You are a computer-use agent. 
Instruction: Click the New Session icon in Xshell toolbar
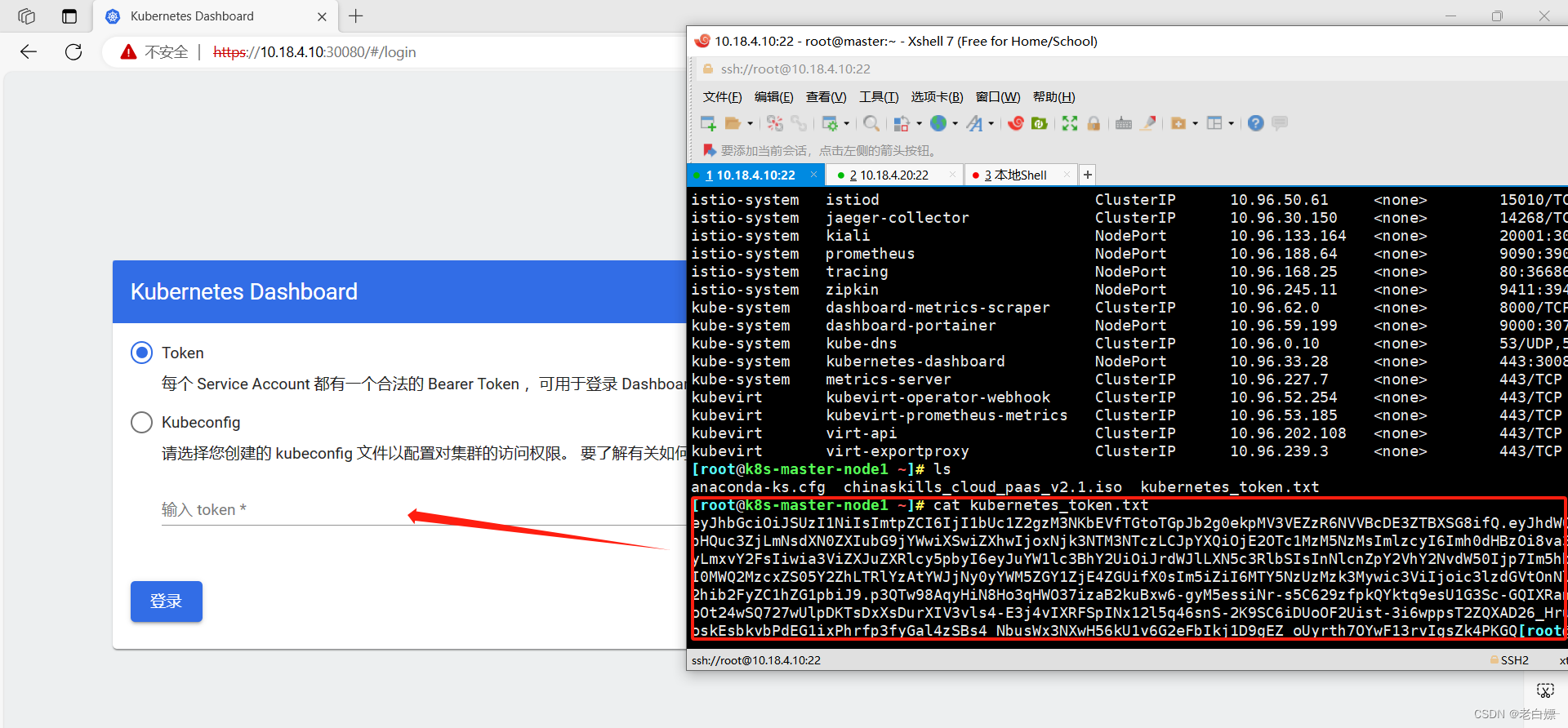pos(708,123)
